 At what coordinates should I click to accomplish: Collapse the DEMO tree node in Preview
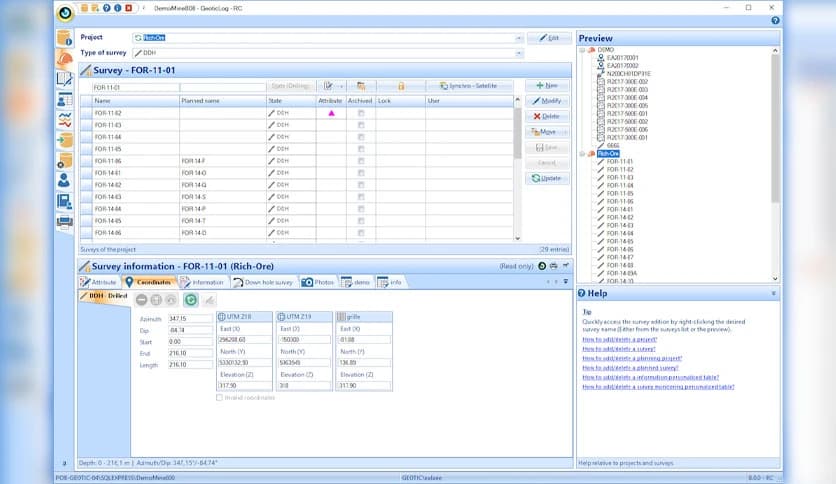[x=582, y=49]
